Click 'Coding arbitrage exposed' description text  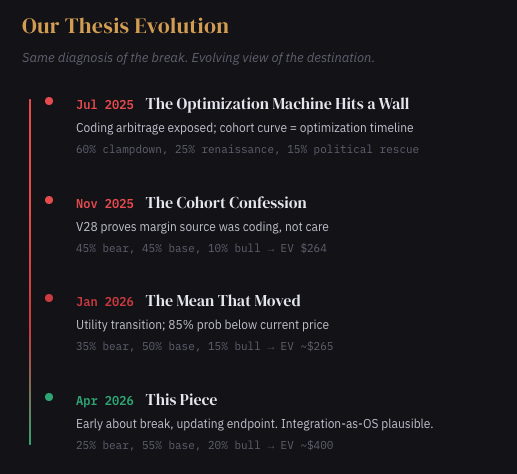pos(245,128)
